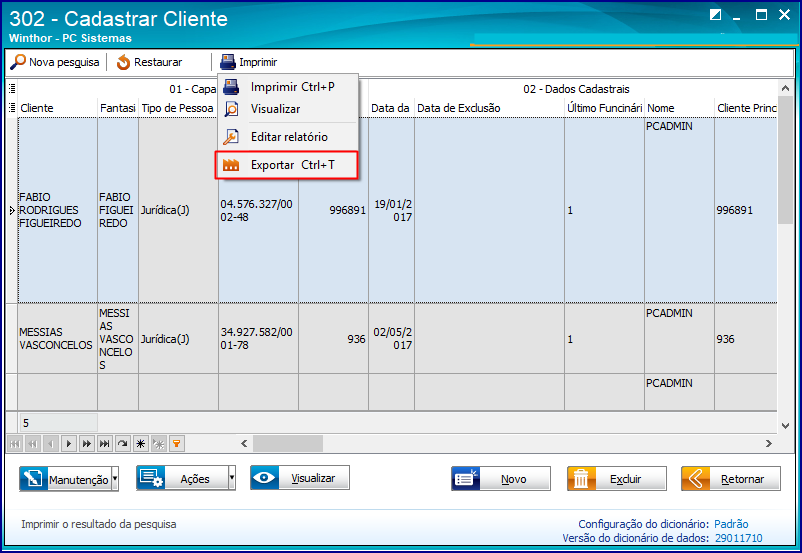Click the Padrão dictionary configuration link
The width and height of the screenshot is (802, 553).
point(731,524)
